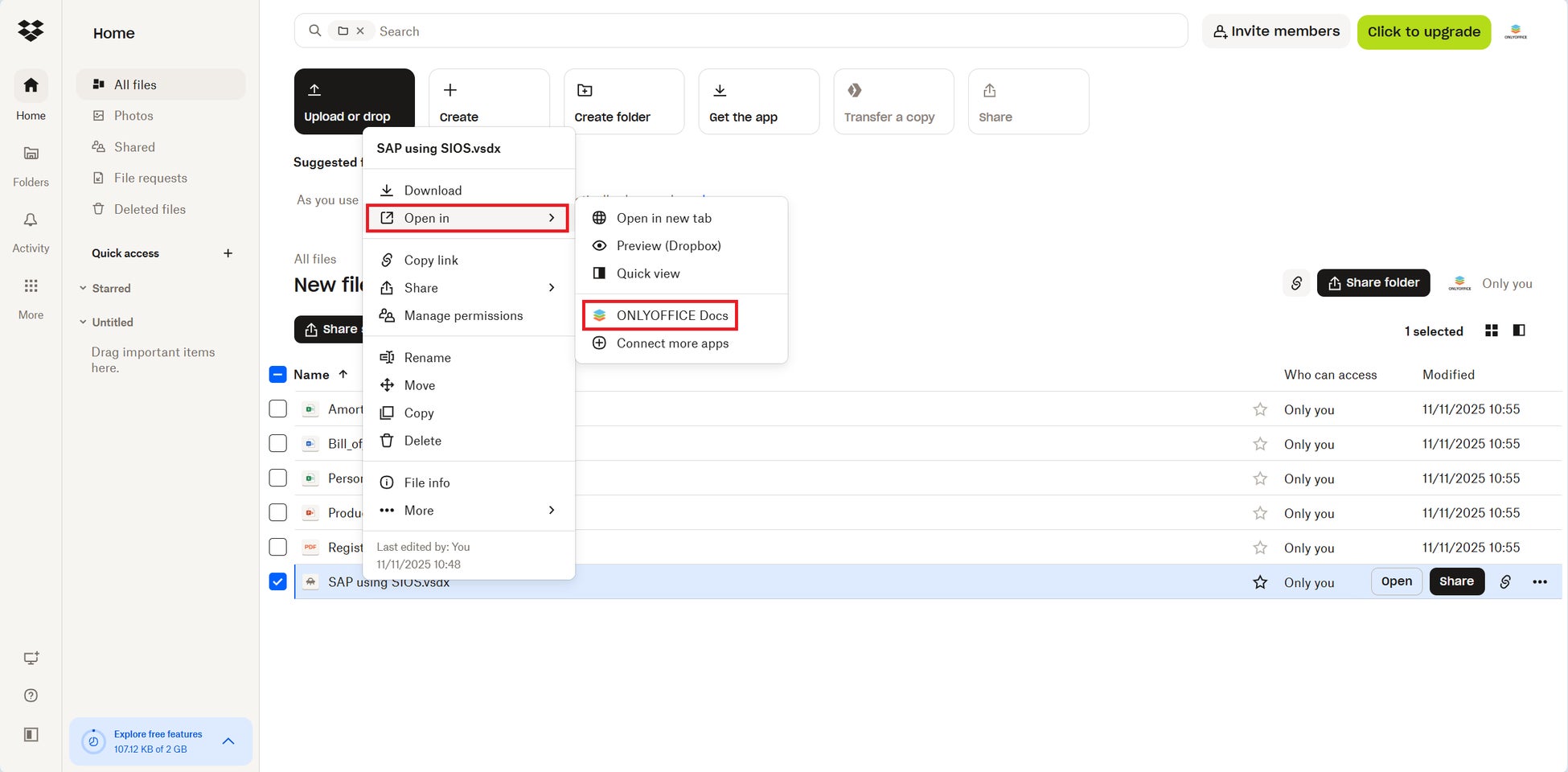Uncheck the SAP using SIOS.vsdx checkbox
This screenshot has height=772, width=1568.
click(x=277, y=581)
